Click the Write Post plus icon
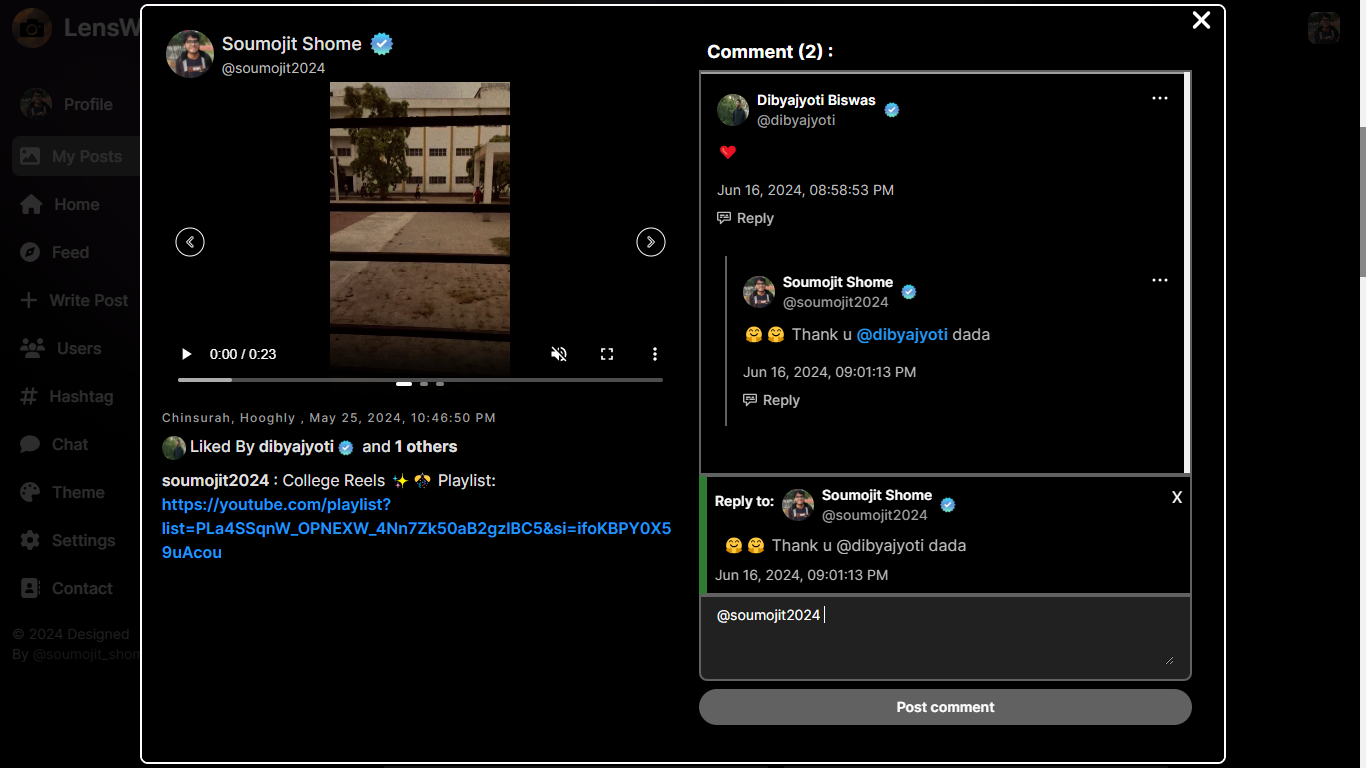Screen dimensions: 1366x768 coord(29,300)
